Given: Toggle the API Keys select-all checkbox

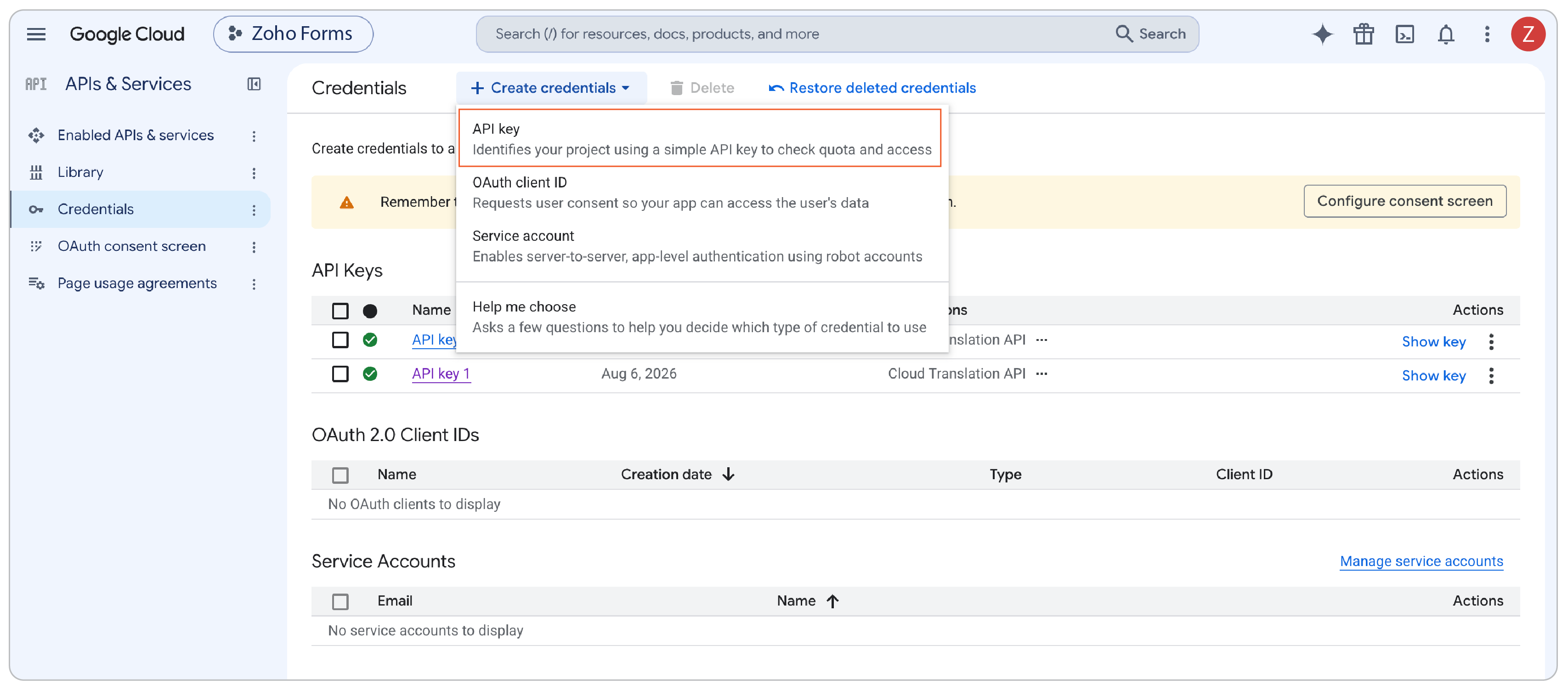Looking at the screenshot, I should point(340,311).
